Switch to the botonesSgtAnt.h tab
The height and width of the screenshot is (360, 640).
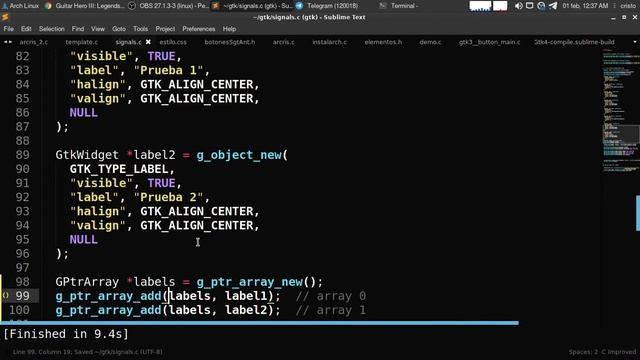point(229,42)
